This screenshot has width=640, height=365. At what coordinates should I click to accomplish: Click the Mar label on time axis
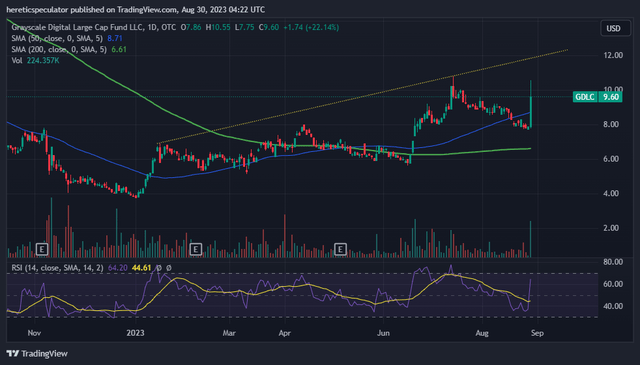pyautogui.click(x=229, y=333)
